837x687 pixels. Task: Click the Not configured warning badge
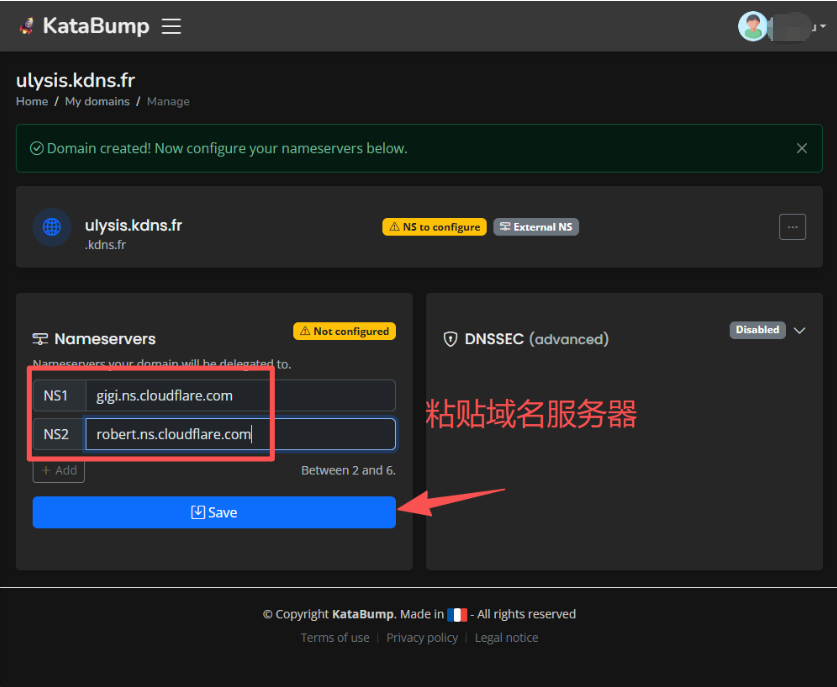pos(344,331)
